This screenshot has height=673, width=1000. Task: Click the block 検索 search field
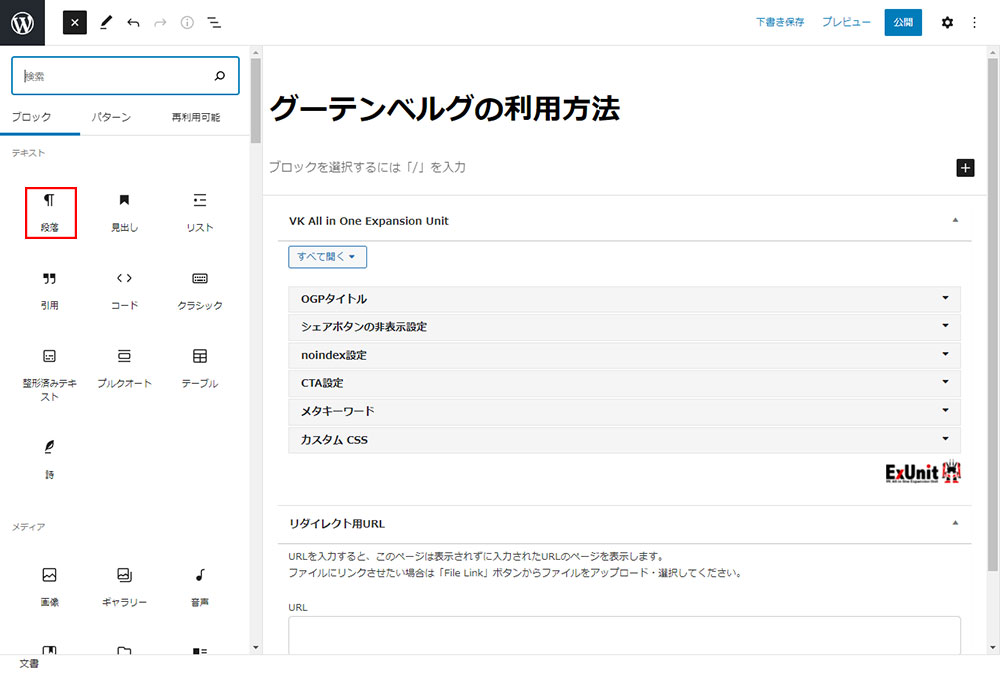[115, 76]
